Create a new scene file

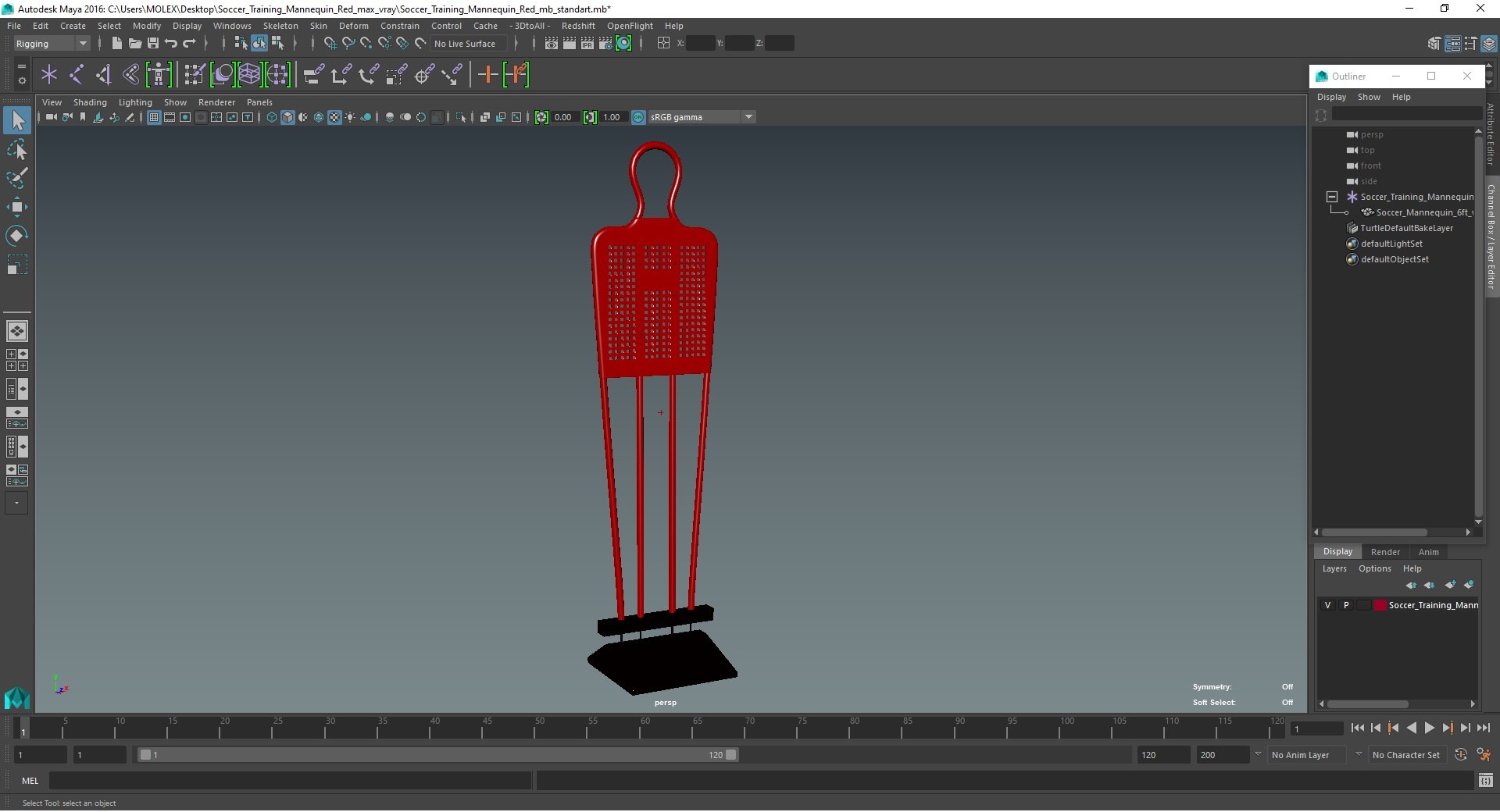(116, 44)
